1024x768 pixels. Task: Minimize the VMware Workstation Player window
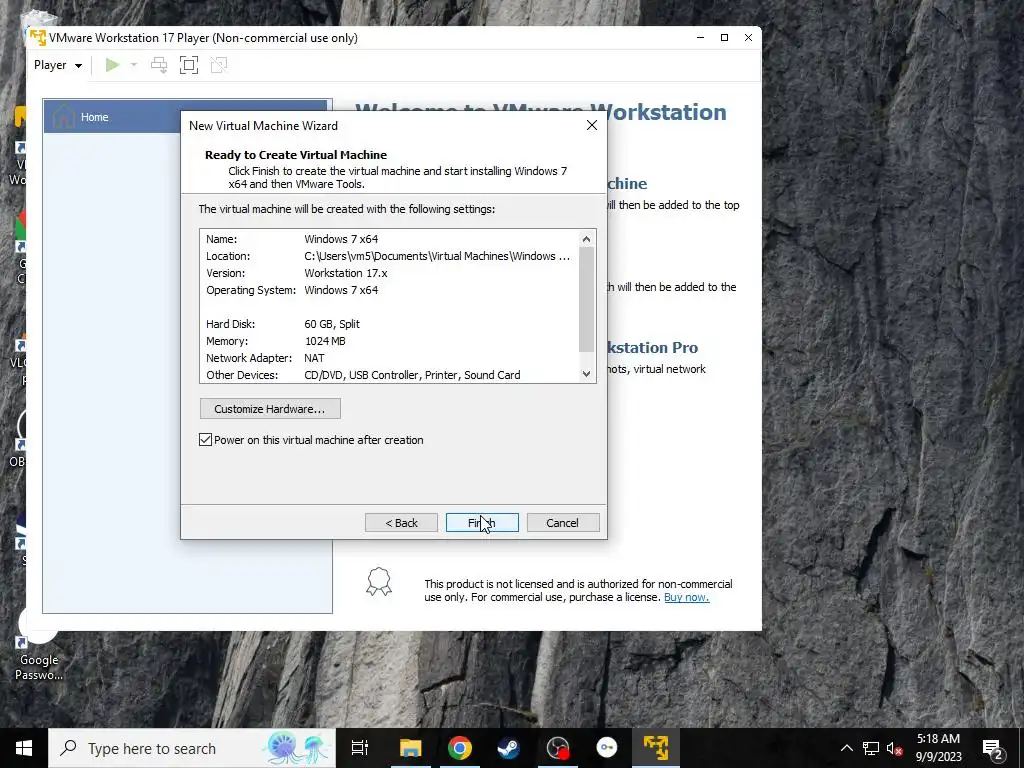[x=701, y=38]
